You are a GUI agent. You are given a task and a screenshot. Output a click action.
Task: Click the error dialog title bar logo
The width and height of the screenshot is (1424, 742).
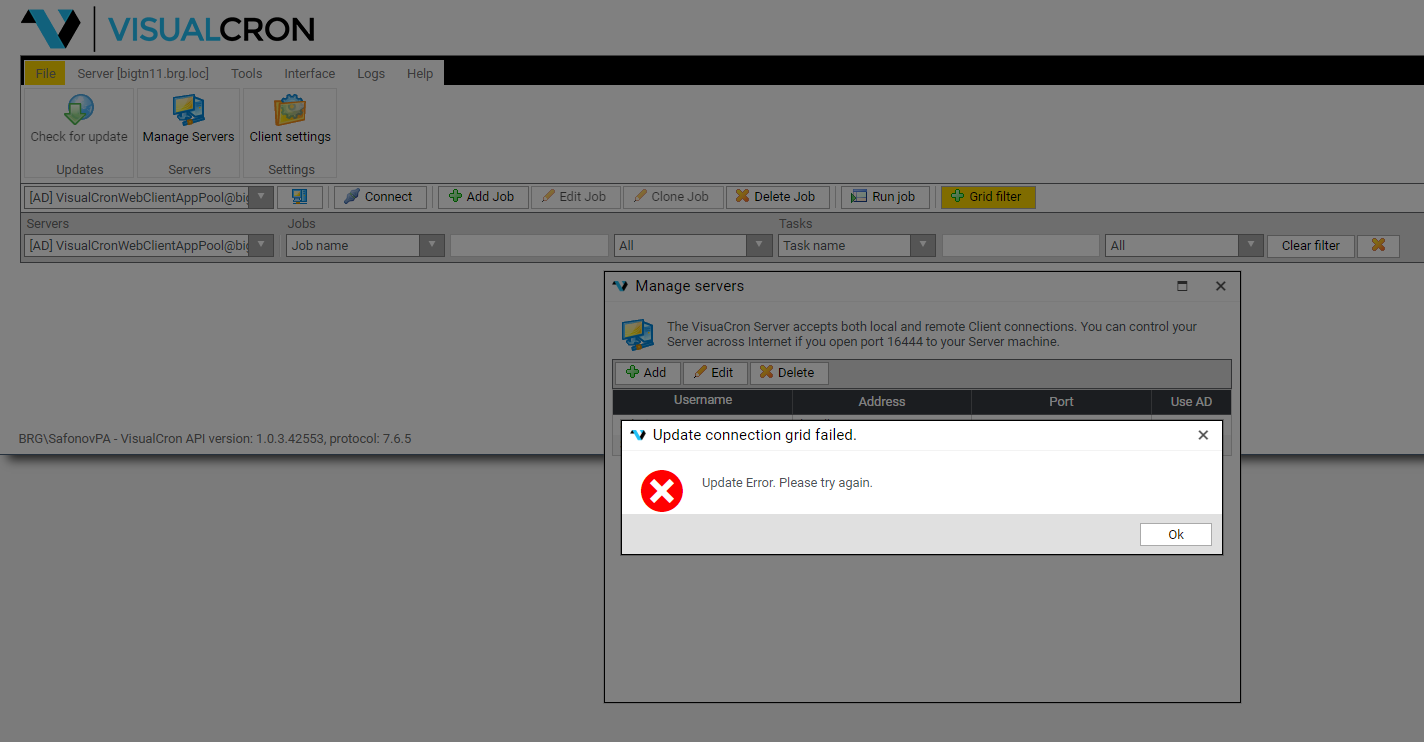[638, 435]
